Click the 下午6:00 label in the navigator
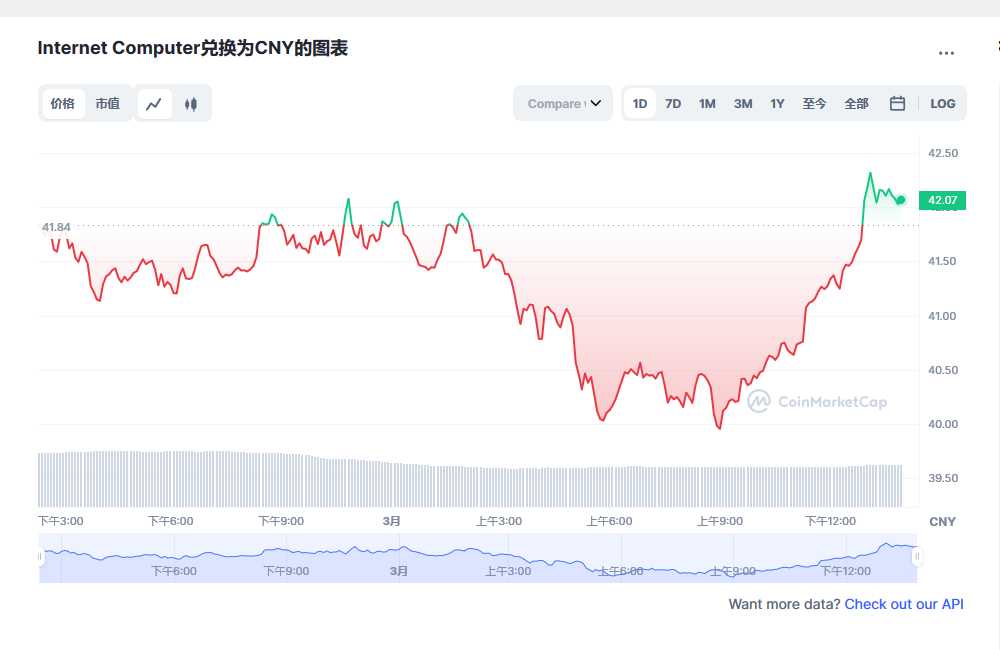Screen dimensions: 1000x650 tap(173, 571)
